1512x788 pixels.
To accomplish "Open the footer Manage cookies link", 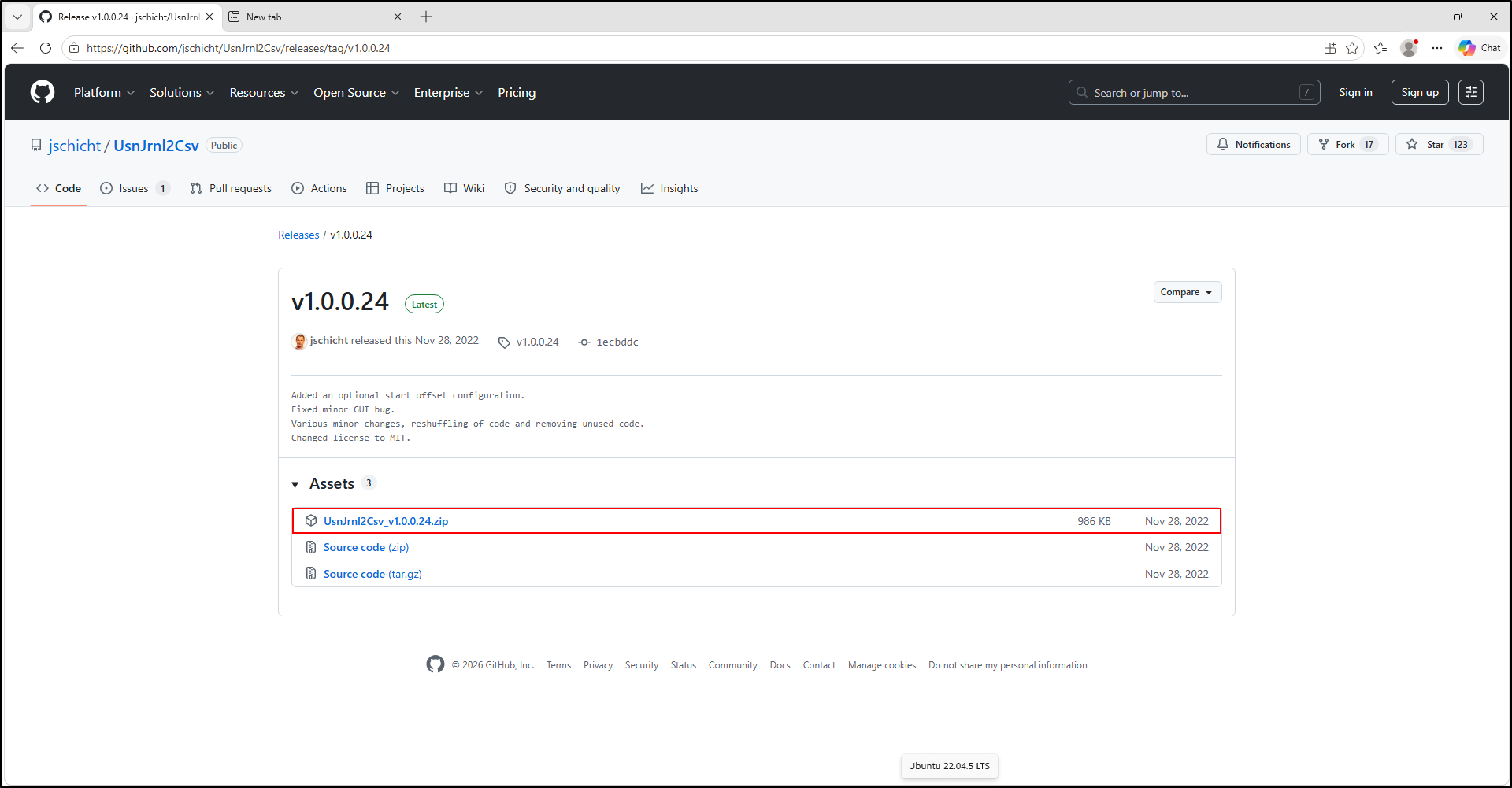I will point(882,665).
